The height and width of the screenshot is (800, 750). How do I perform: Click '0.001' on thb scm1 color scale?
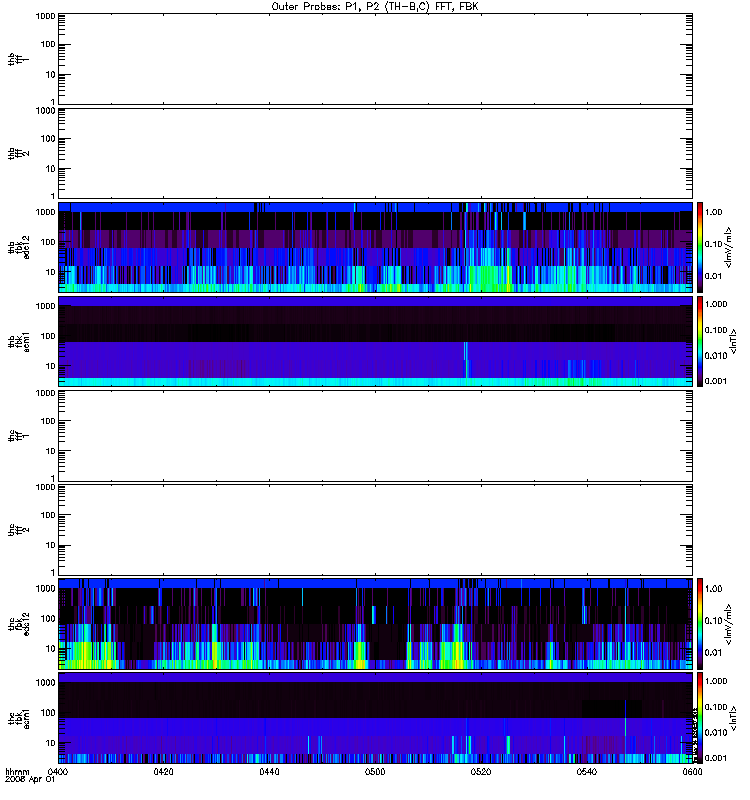(x=716, y=381)
